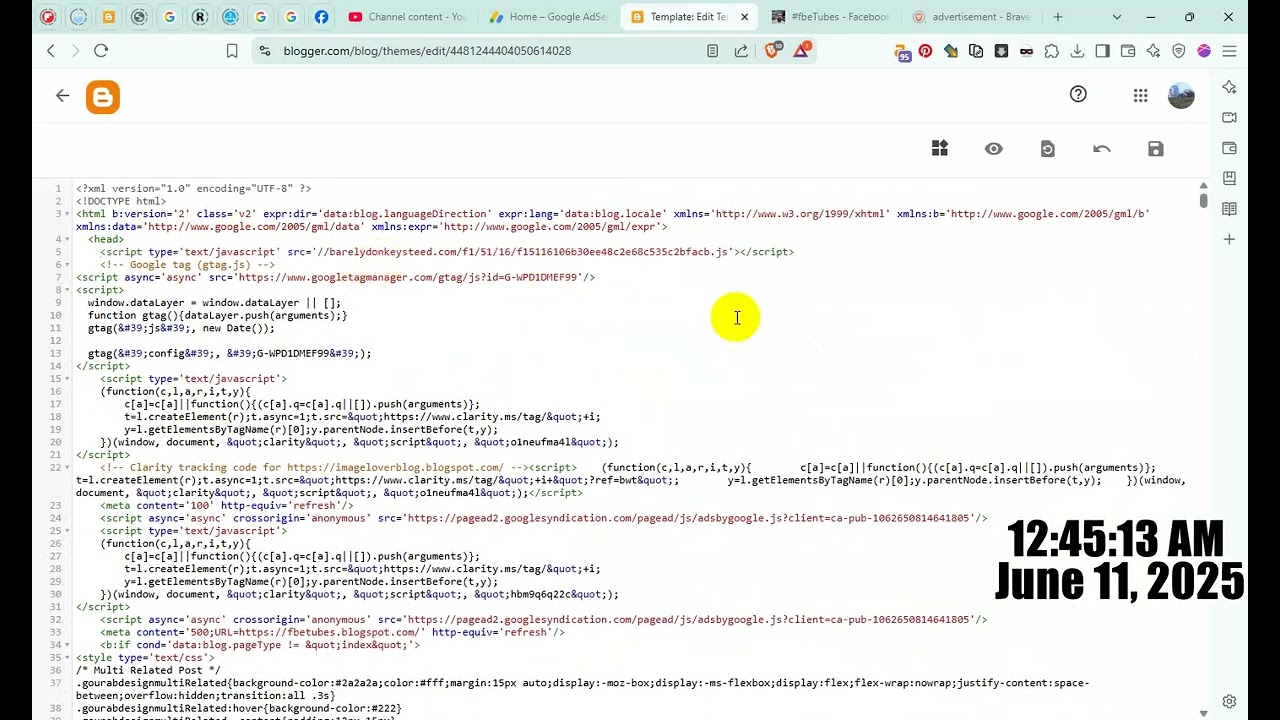Open the extensions puzzle icon

(1052, 51)
